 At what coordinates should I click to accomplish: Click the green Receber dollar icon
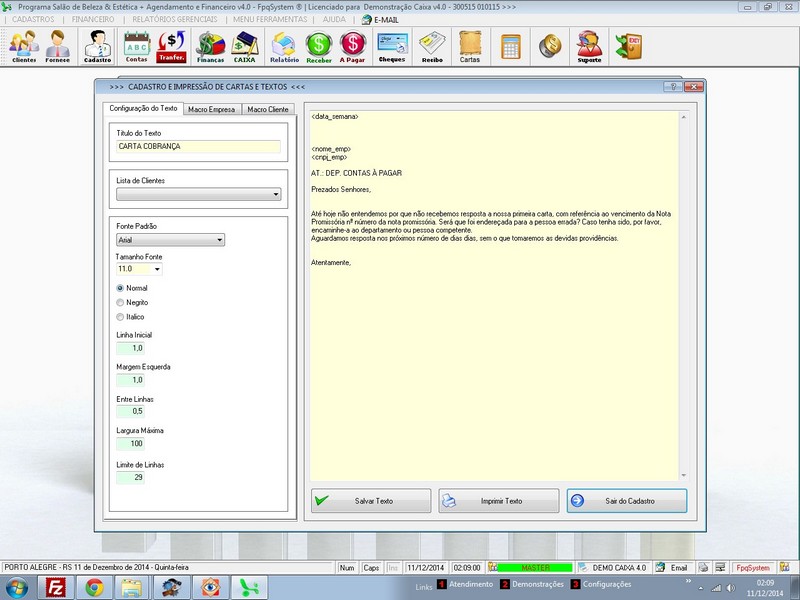tap(319, 46)
